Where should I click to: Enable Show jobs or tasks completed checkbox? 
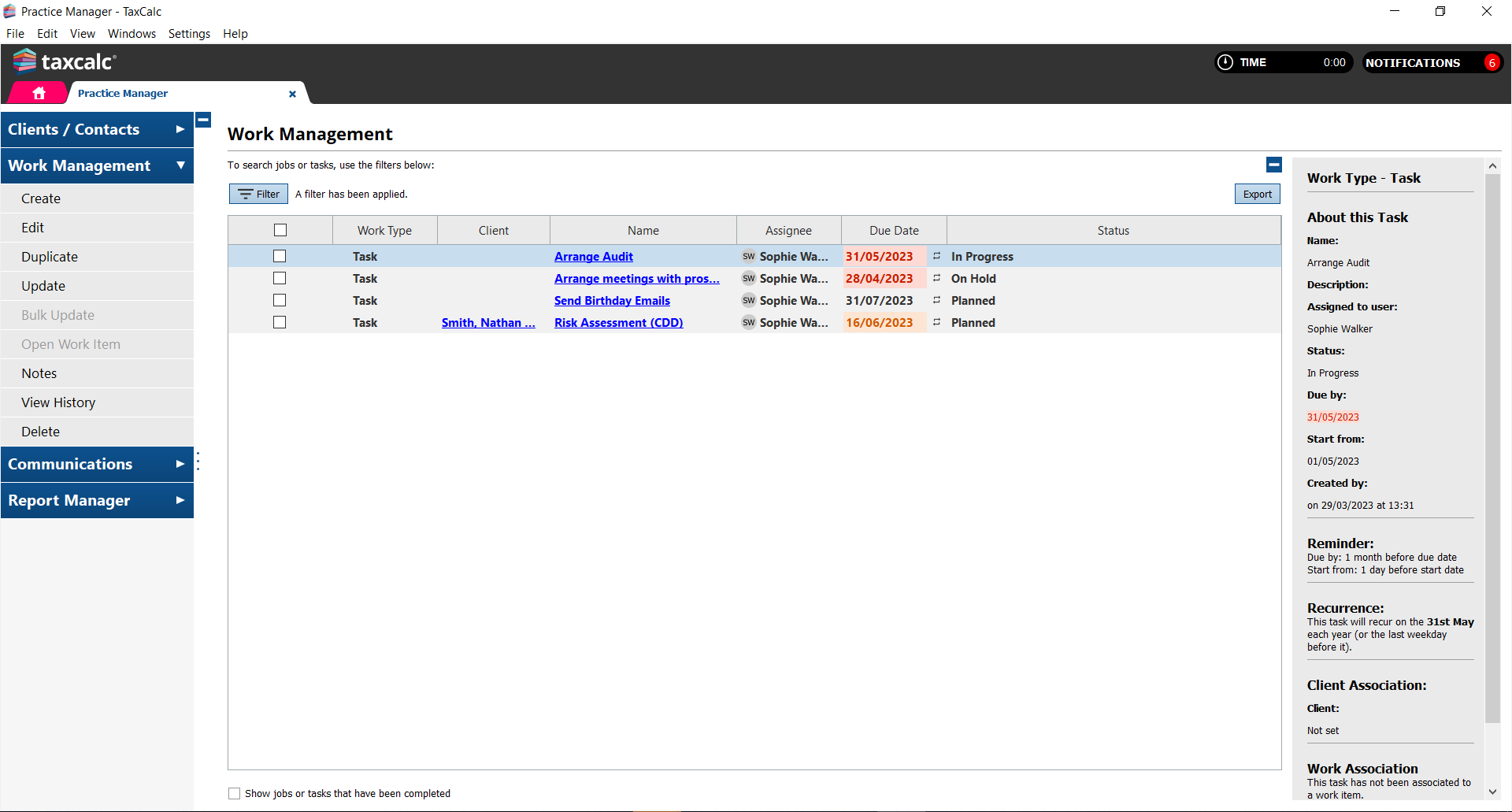234,793
